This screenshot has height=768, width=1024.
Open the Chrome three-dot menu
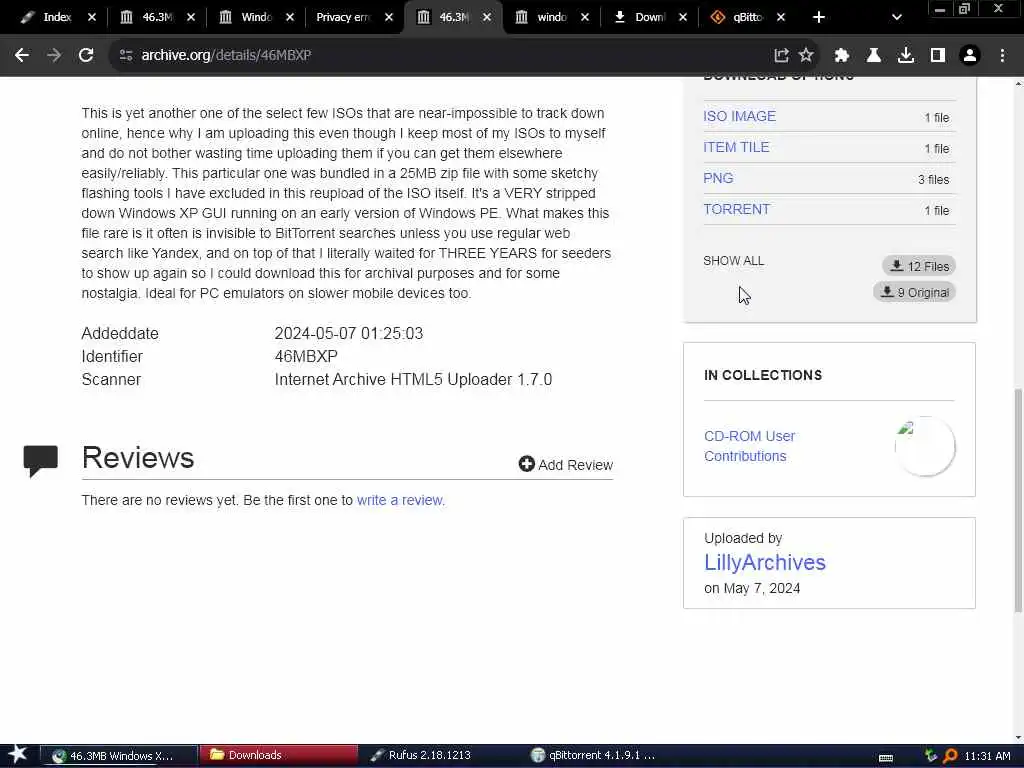[1002, 56]
